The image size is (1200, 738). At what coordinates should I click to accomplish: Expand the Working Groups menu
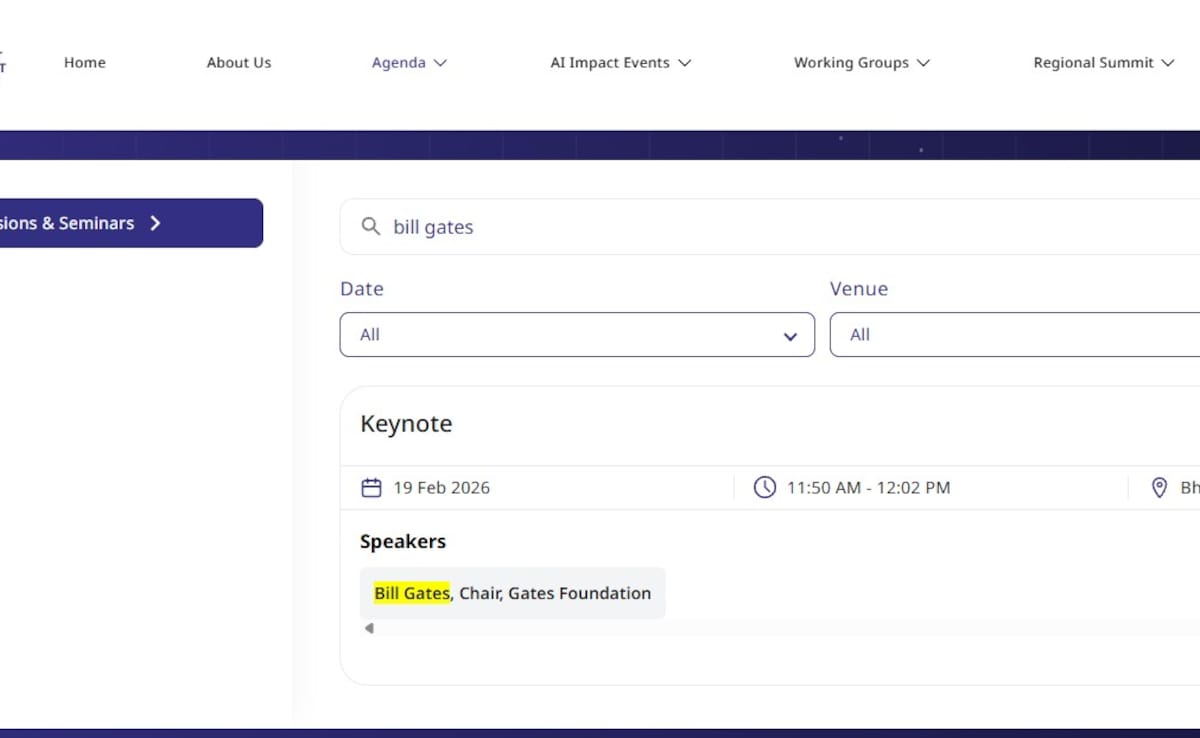[861, 63]
